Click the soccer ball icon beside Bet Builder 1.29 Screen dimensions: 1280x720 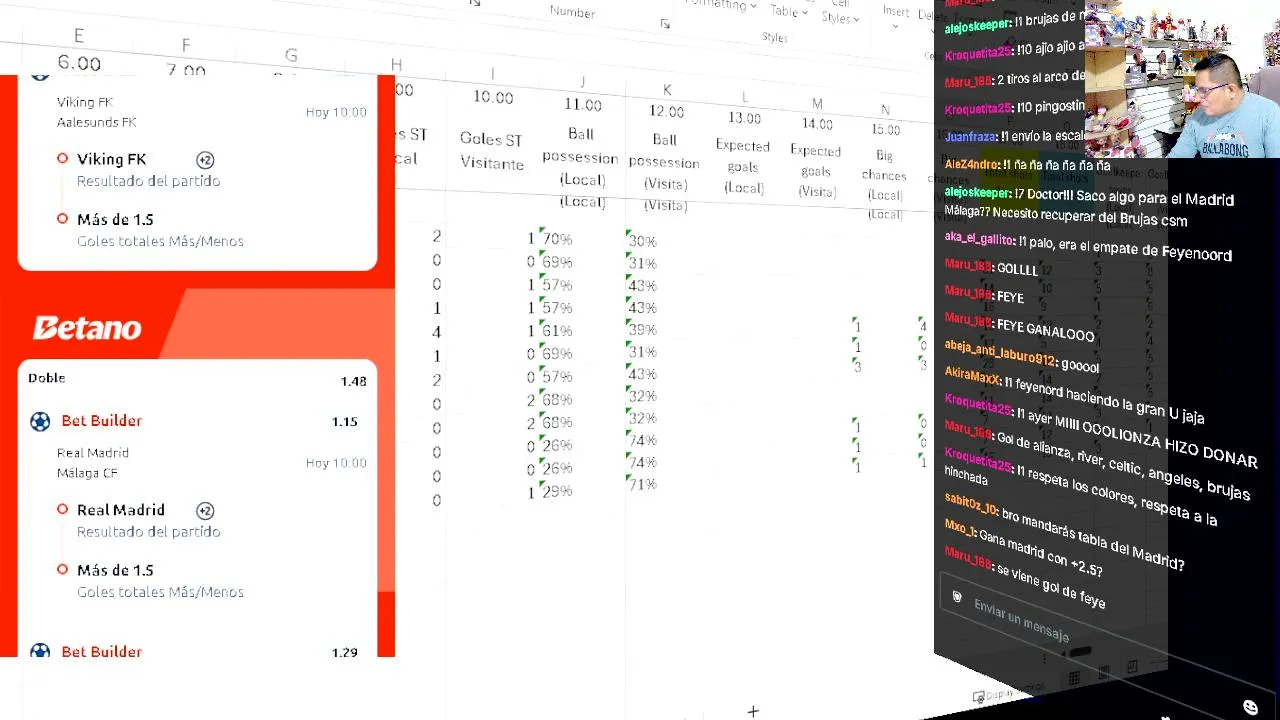point(40,651)
